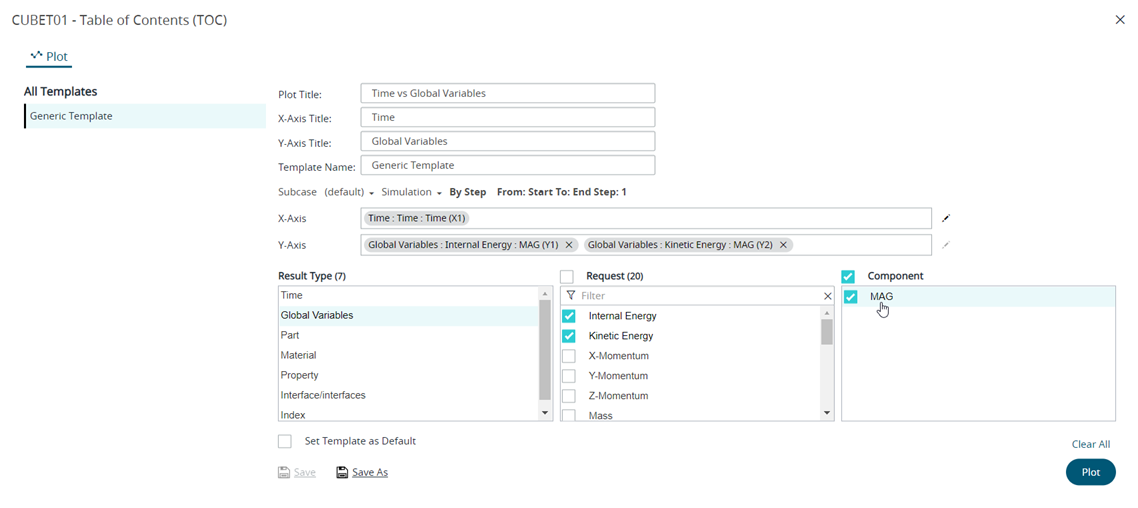Viewport: 1138px width, 508px height.
Task: Click the Clear All link
Action: [1090, 444]
